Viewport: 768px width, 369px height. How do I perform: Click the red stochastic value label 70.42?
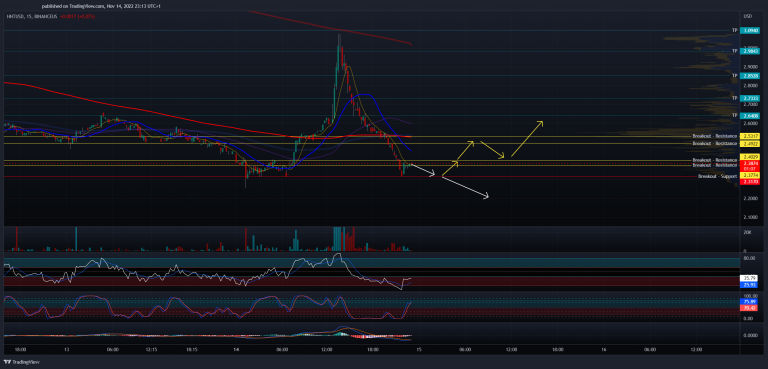[749, 309]
